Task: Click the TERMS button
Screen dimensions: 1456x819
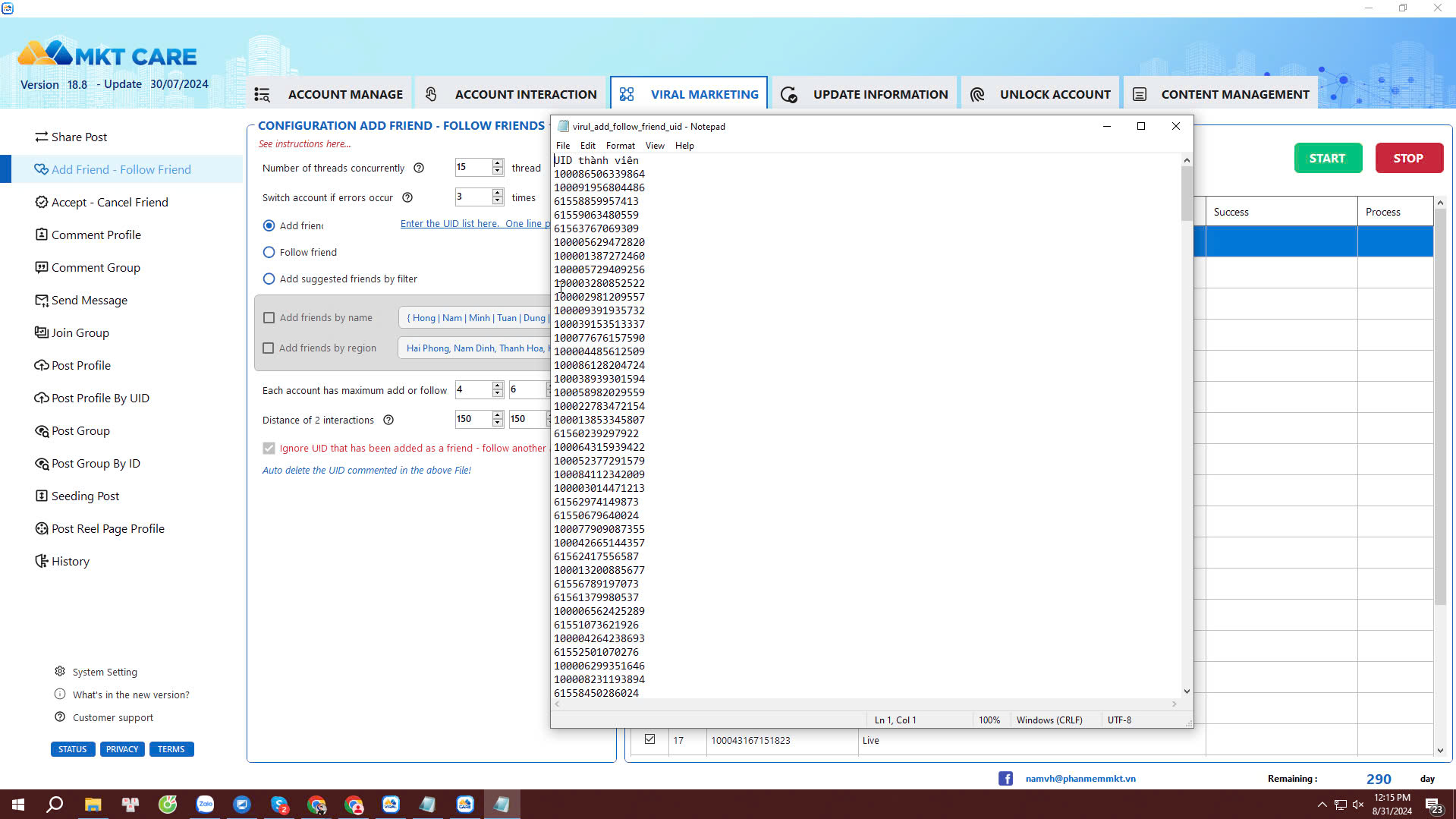Action: pyautogui.click(x=171, y=749)
